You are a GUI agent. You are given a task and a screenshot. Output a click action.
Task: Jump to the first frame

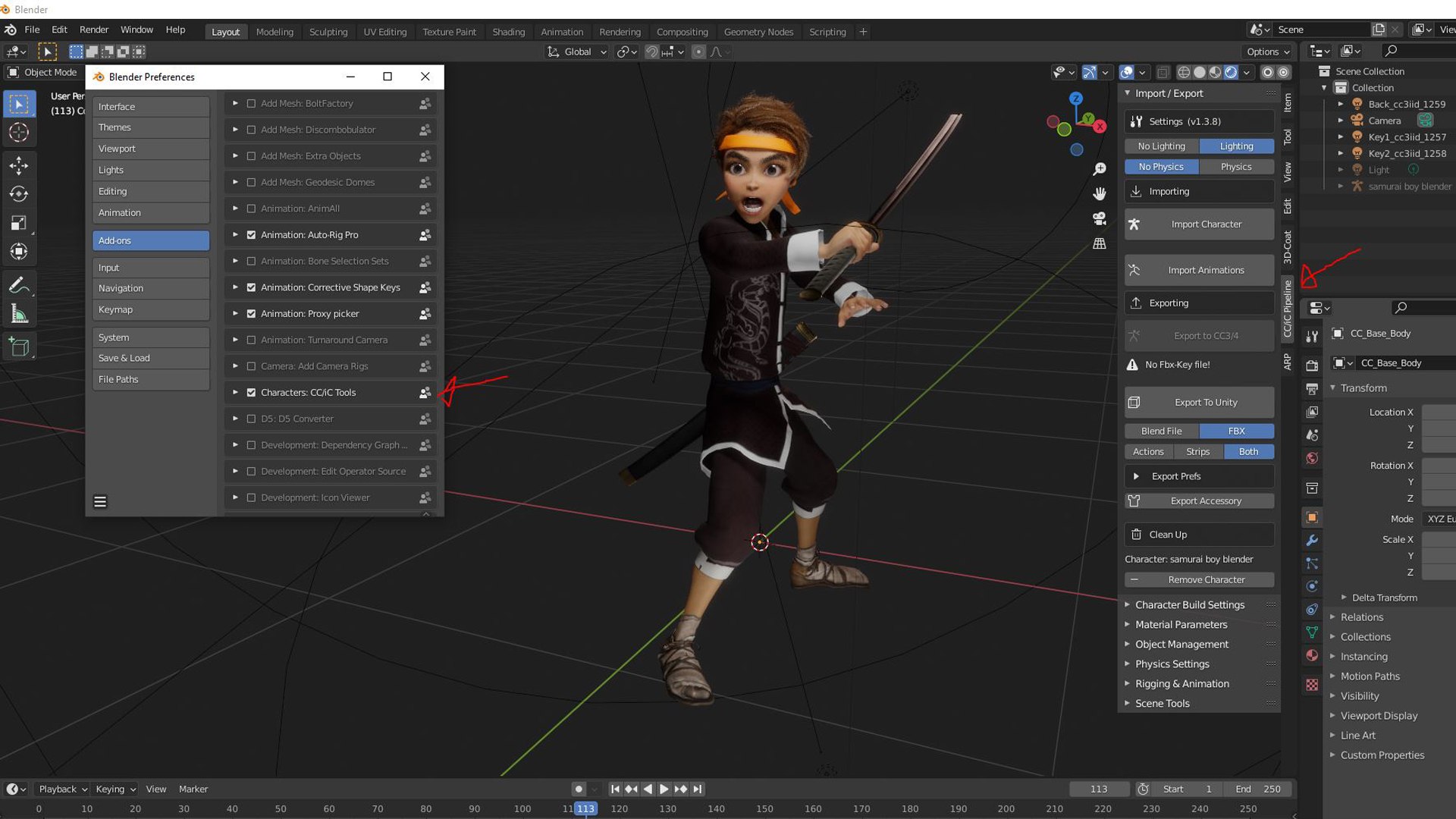coord(615,789)
